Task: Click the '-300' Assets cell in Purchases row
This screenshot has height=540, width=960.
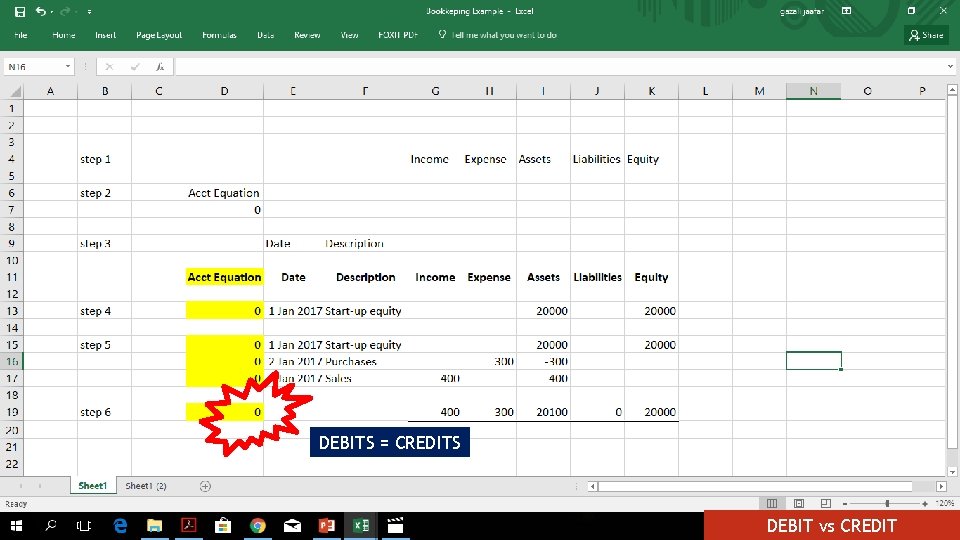Action: point(543,361)
